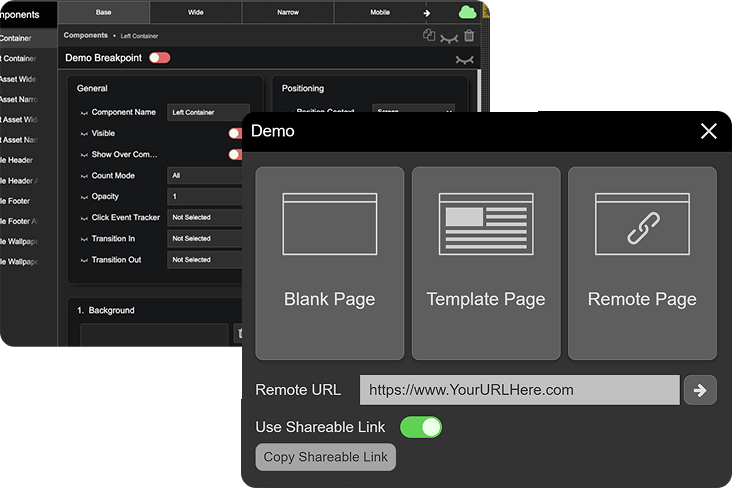The image size is (732, 488).
Task: Click the eye icon beside Show Over Com...
Action: tap(84, 155)
